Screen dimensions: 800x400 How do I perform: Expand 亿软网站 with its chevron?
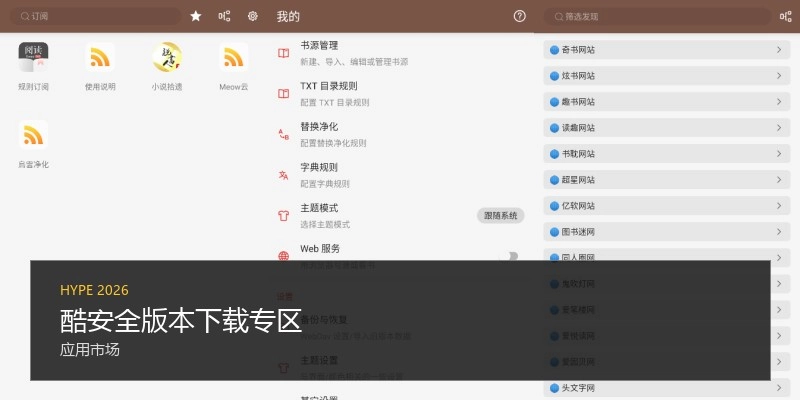(779, 206)
